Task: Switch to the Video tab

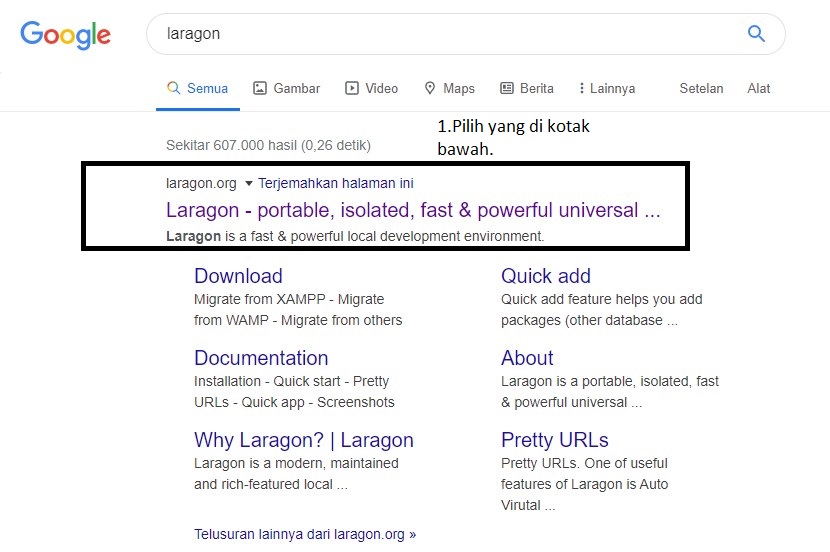Action: pyautogui.click(x=372, y=88)
